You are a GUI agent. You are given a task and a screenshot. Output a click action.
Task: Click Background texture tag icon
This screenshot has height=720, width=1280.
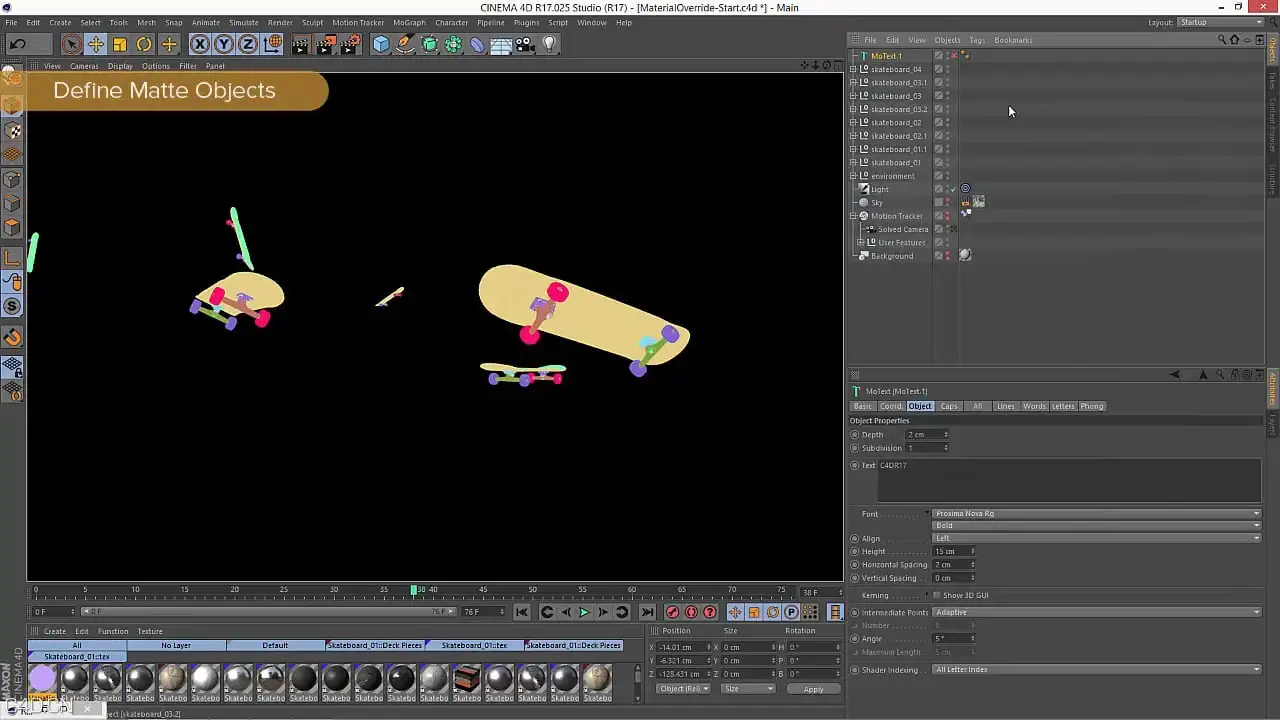pos(965,255)
